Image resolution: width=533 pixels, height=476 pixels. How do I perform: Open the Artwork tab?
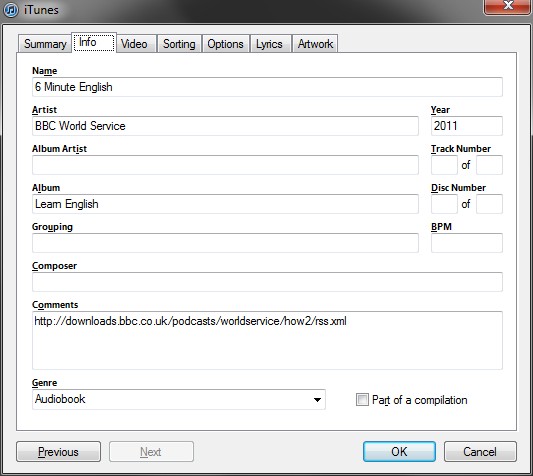point(315,44)
